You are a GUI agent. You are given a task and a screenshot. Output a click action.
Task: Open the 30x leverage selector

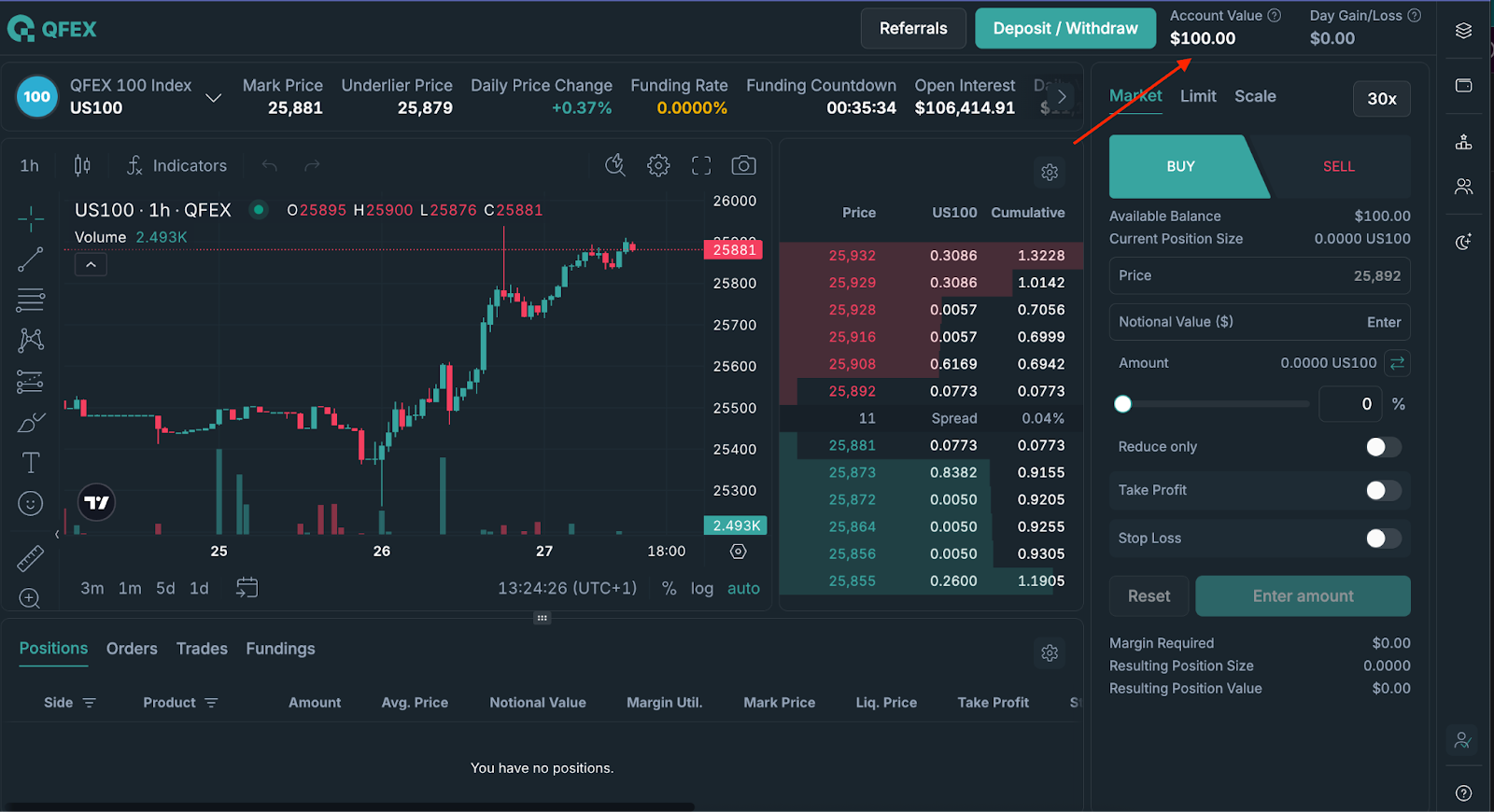click(x=1382, y=99)
